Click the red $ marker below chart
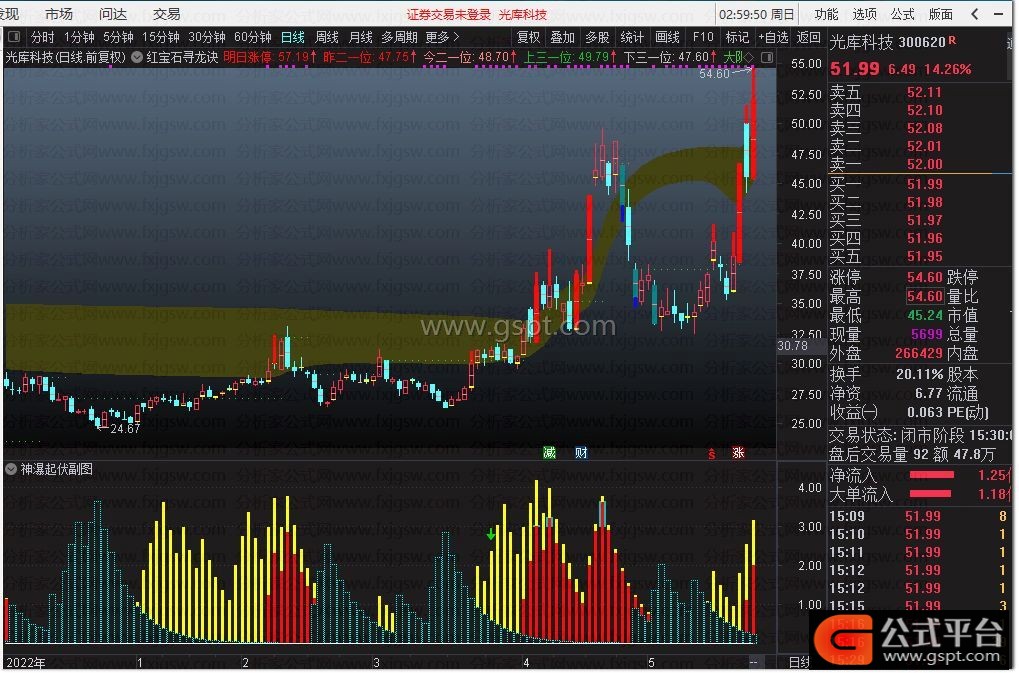1019x673 pixels. (712, 453)
